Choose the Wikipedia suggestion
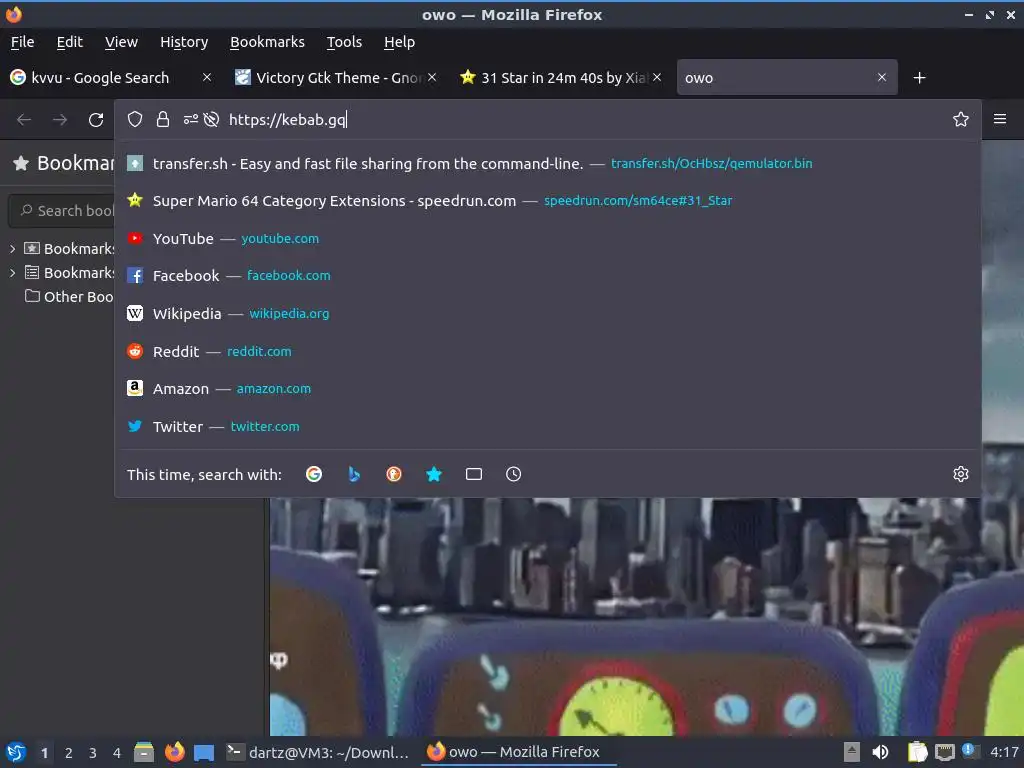1024x768 pixels. click(x=548, y=313)
